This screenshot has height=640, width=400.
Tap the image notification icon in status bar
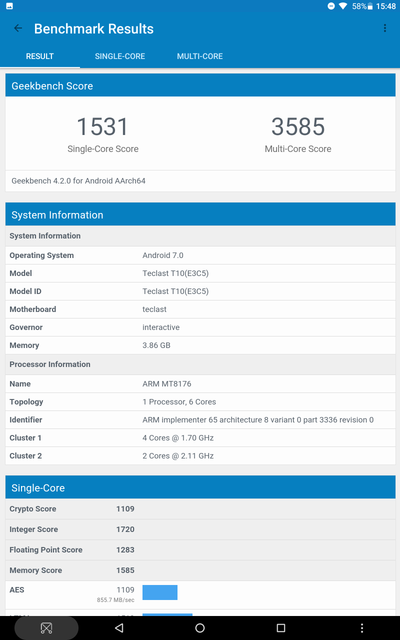[x=9, y=6]
